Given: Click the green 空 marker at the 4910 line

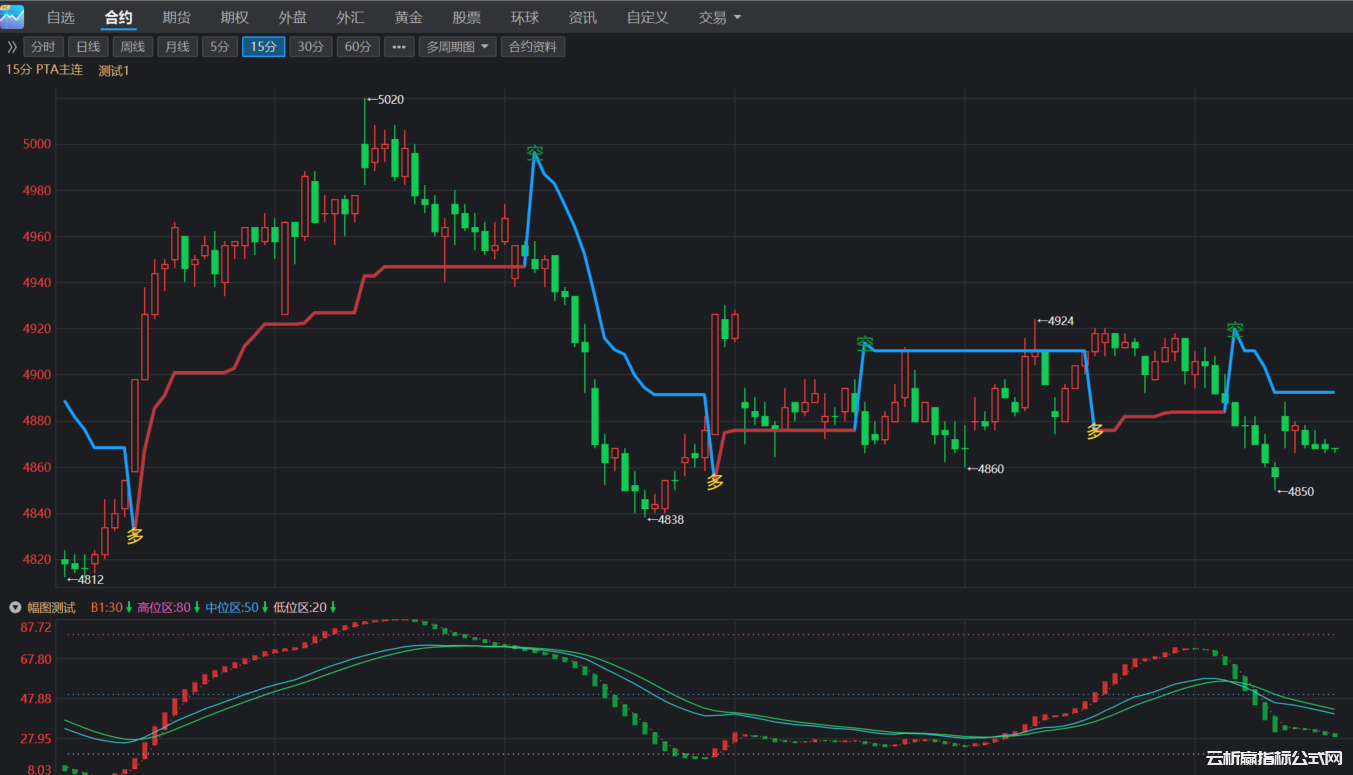Looking at the screenshot, I should point(865,343).
